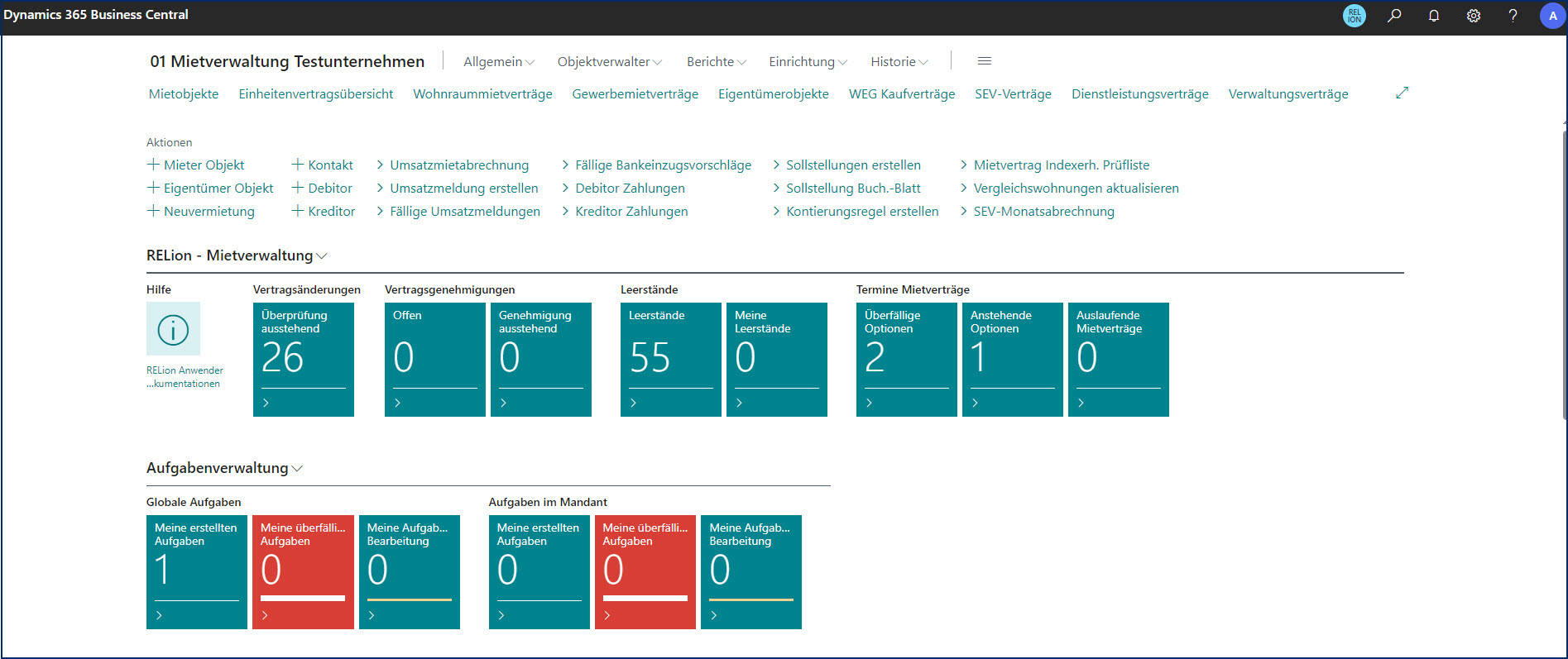This screenshot has width=1568, height=659.
Task: Open the settings gear menu
Action: [1474, 16]
